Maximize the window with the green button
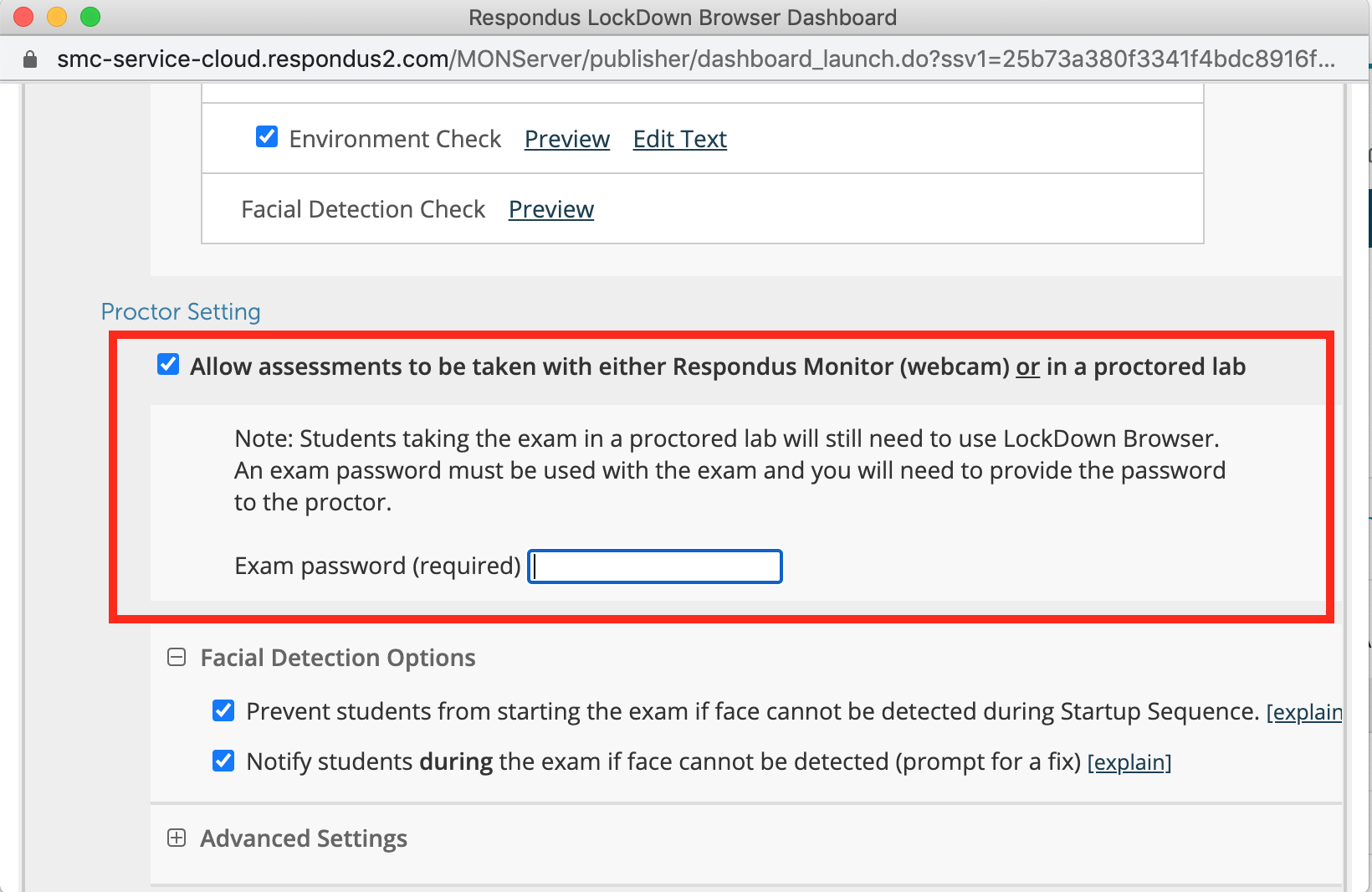This screenshot has height=892, width=1372. coord(90,17)
